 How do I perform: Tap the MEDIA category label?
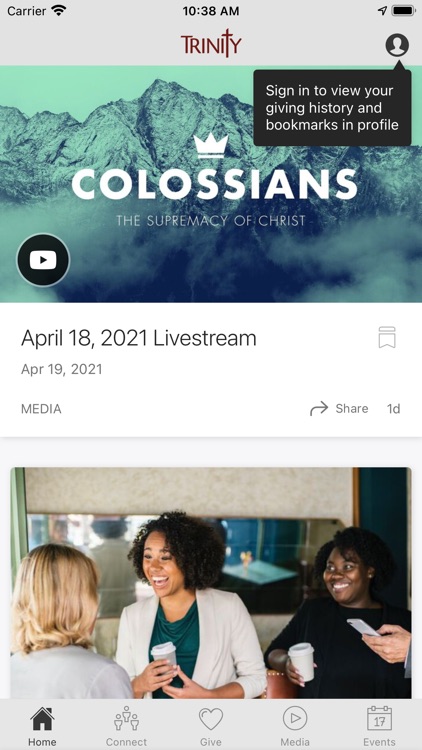41,409
